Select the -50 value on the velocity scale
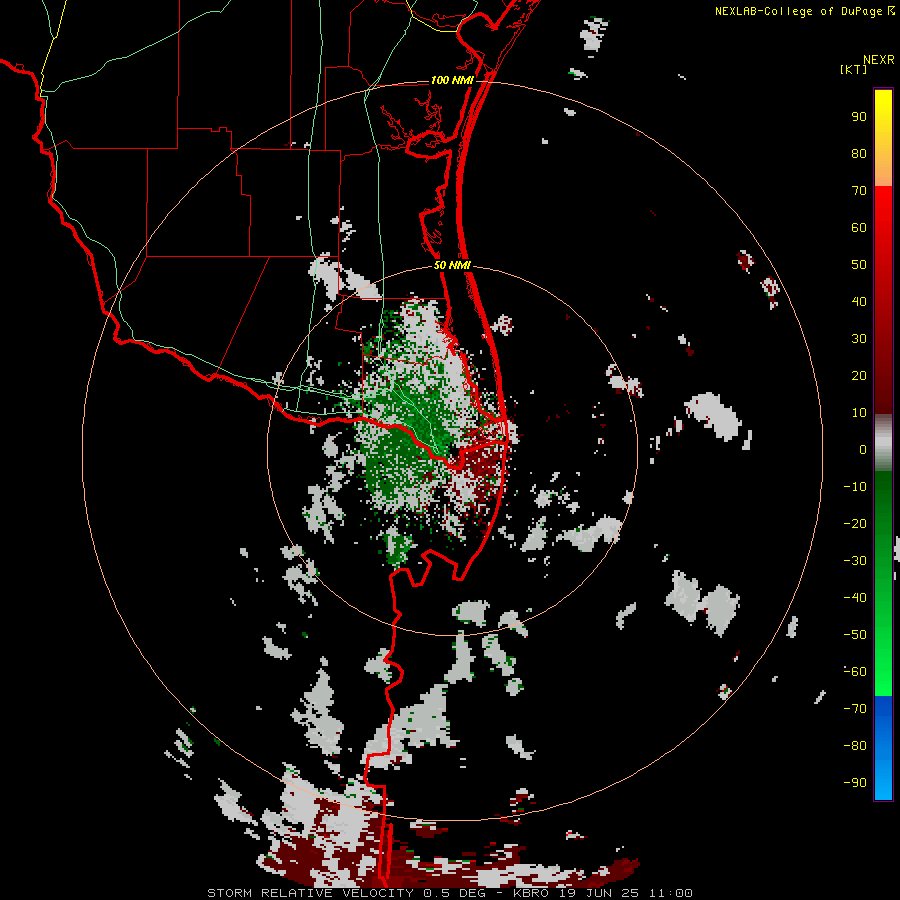This screenshot has width=900, height=900. 855,635
